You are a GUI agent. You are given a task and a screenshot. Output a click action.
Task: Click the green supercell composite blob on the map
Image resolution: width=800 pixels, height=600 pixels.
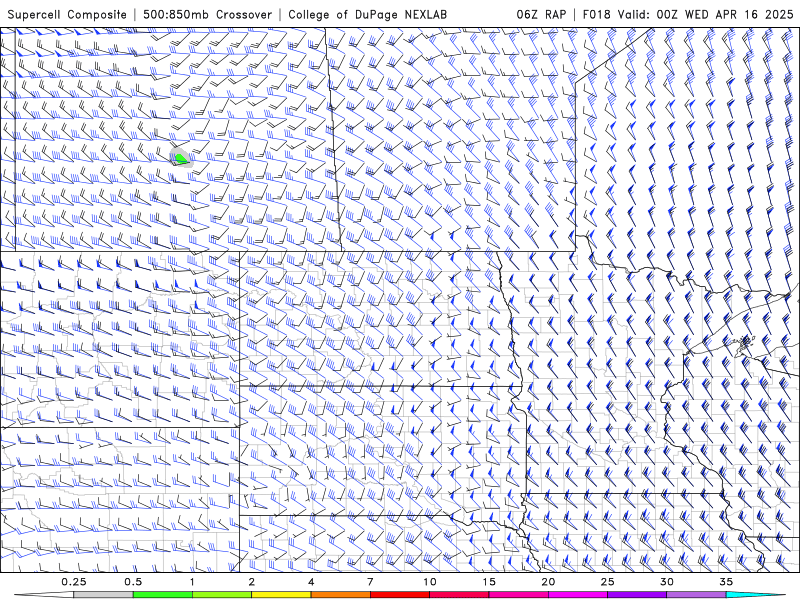point(180,159)
